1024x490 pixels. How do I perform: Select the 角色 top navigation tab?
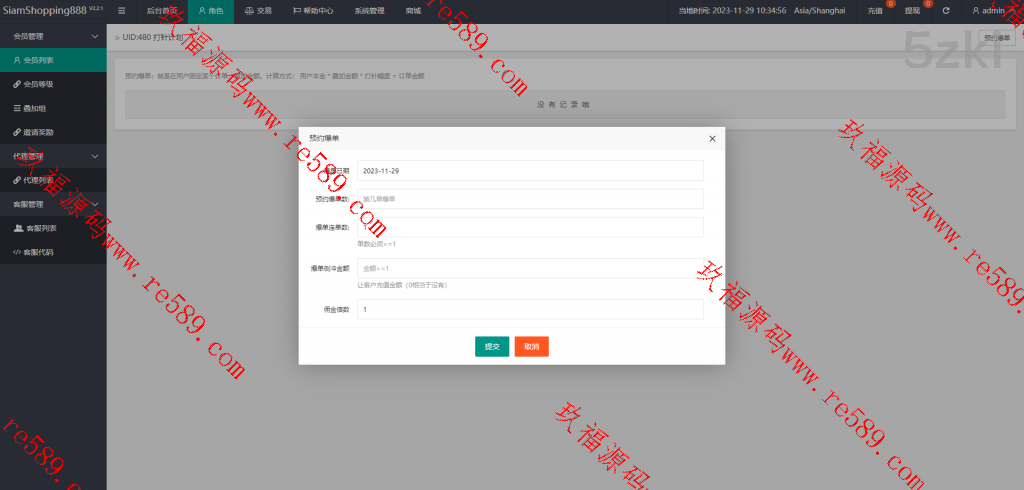pos(211,11)
